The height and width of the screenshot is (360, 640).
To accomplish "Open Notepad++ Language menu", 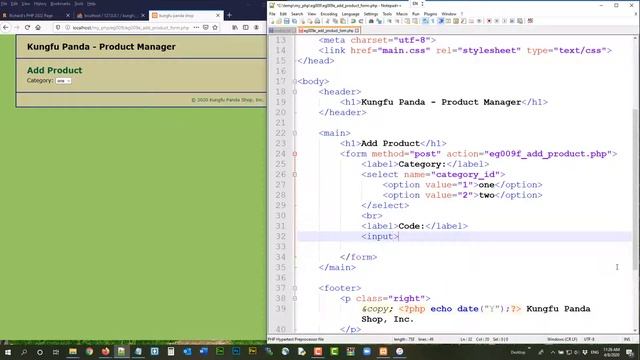I will click(350, 14).
